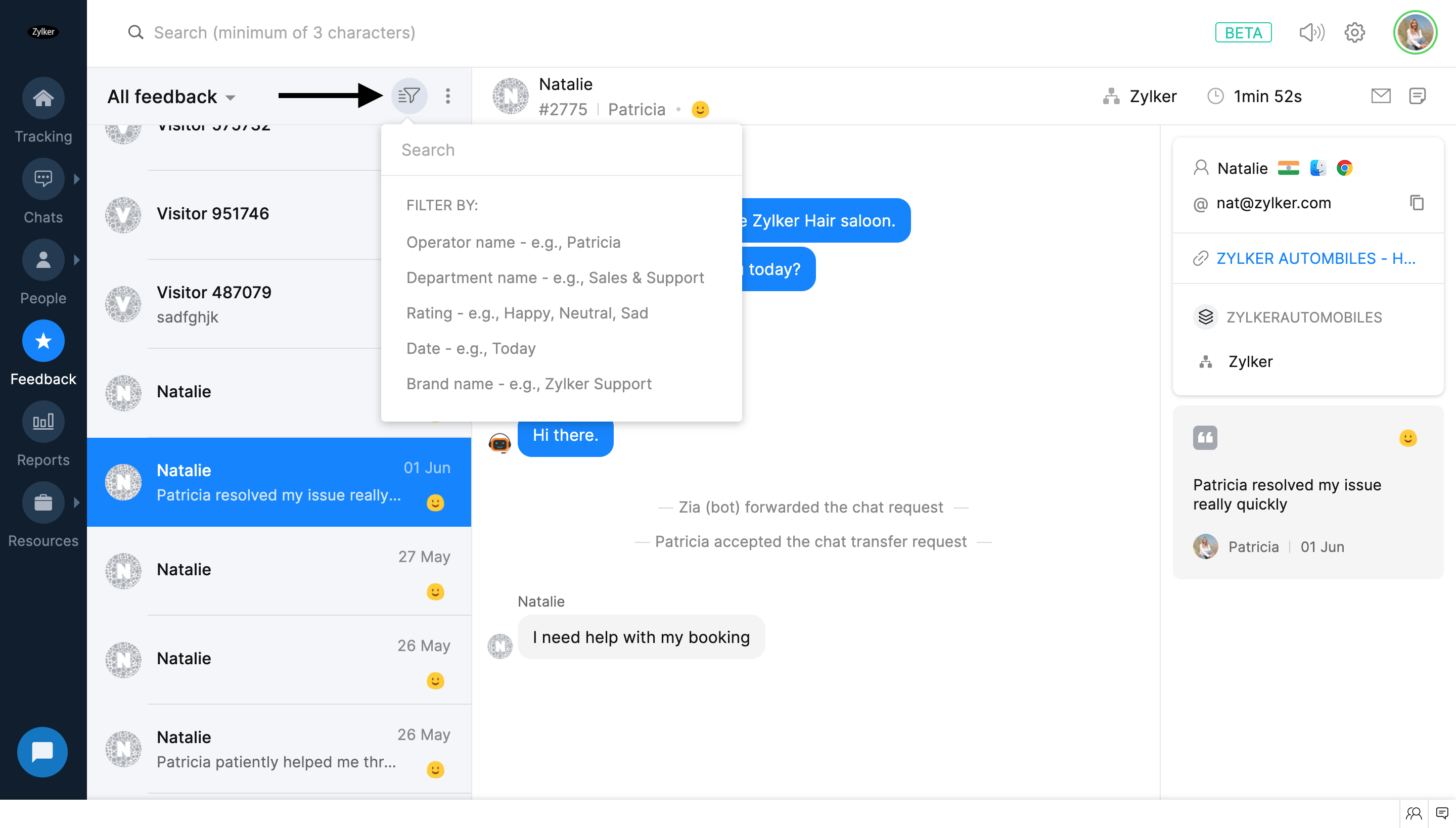Open the Tracking home icon in sidebar
This screenshot has height=828, width=1456.
pos(43,98)
